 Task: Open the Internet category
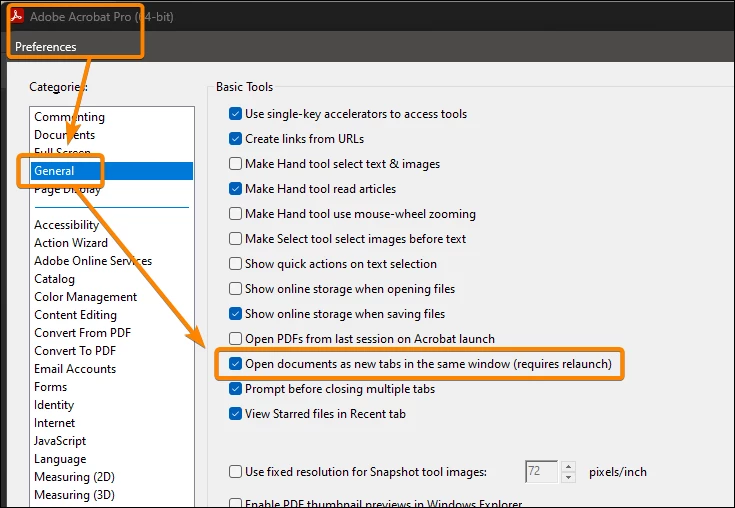point(54,423)
